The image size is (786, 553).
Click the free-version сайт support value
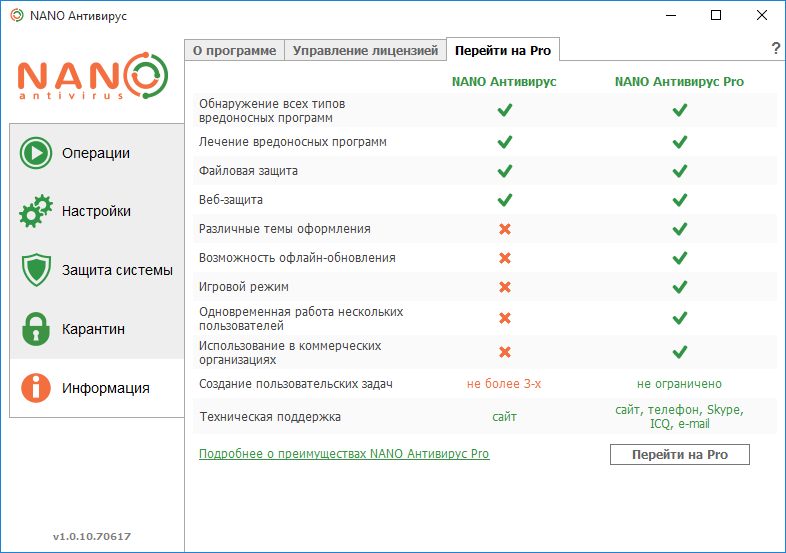pos(504,417)
